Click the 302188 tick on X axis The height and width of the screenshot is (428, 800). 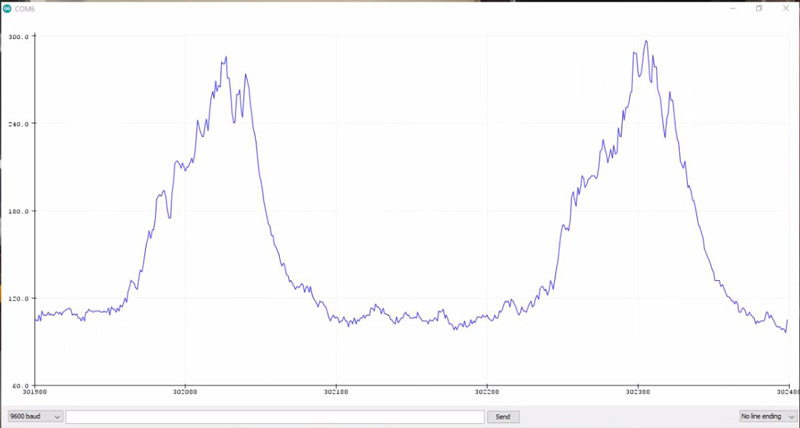[336, 394]
